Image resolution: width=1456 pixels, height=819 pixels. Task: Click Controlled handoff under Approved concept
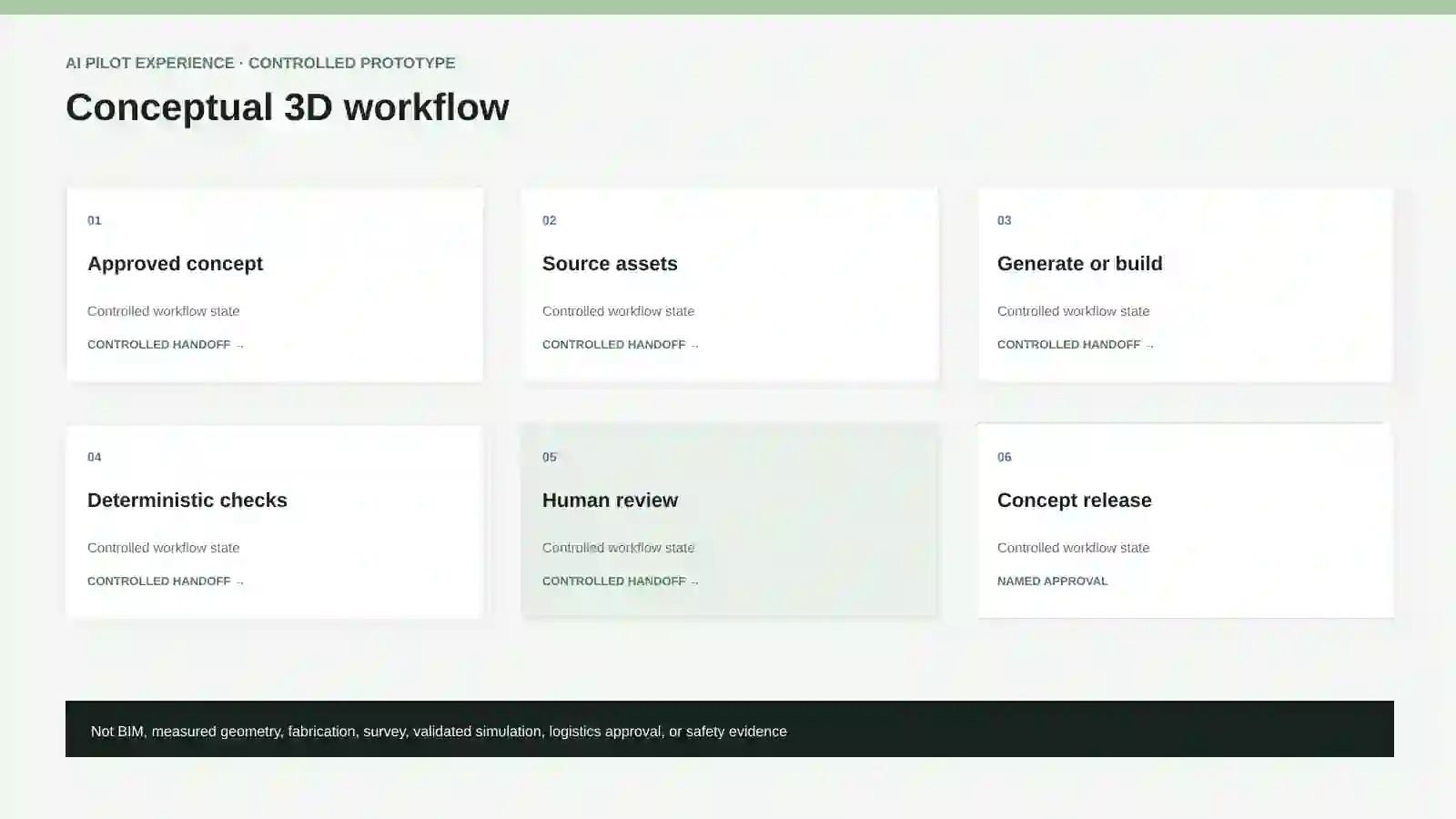coord(166,345)
